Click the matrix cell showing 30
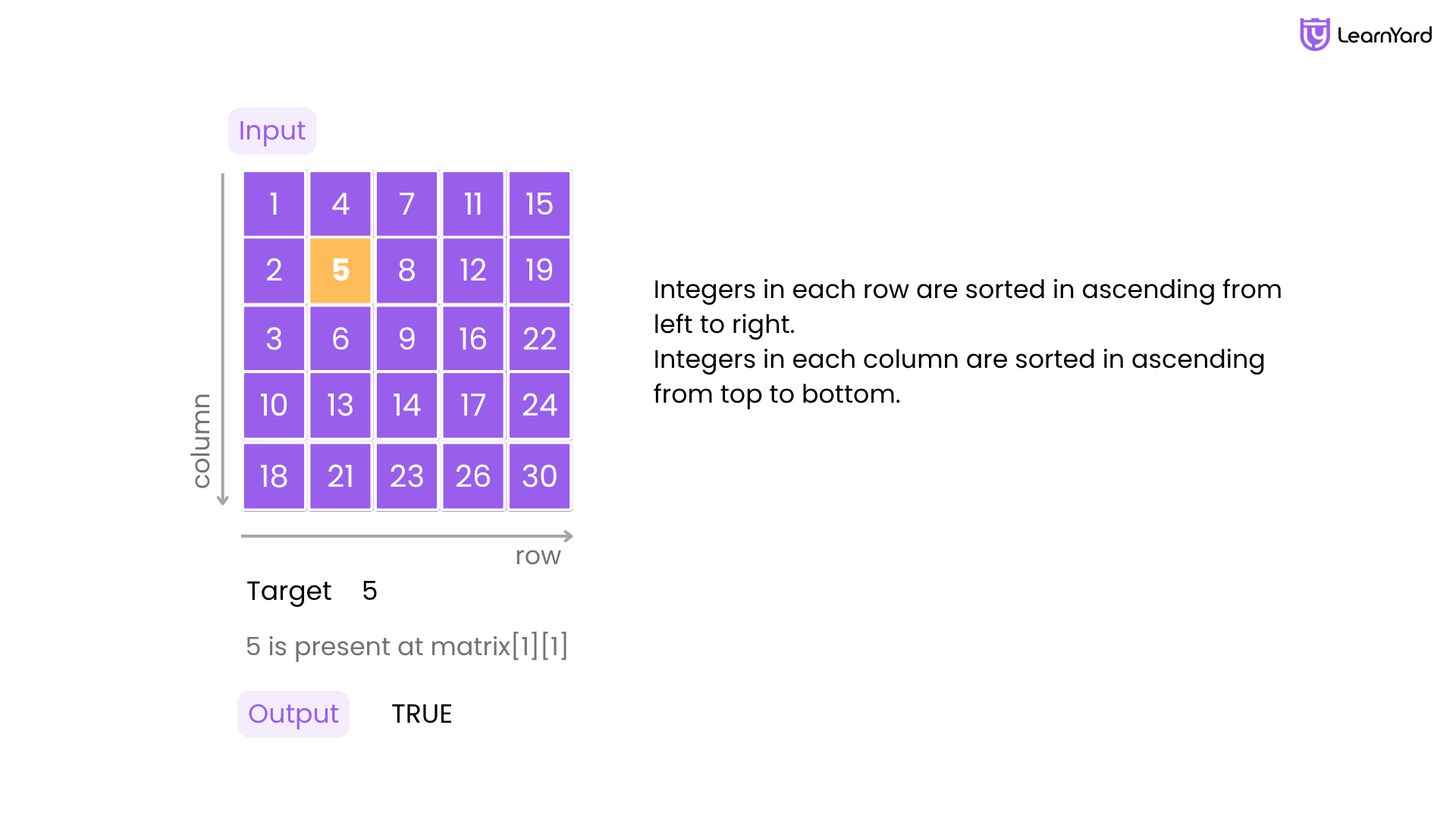 point(539,476)
